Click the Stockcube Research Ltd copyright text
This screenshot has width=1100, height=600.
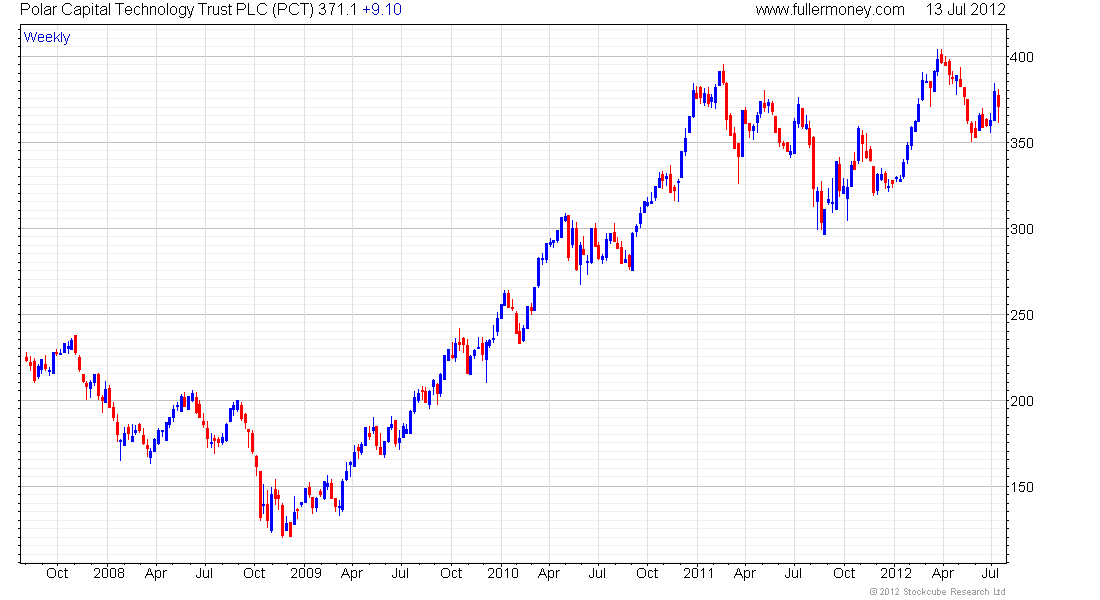tap(937, 592)
